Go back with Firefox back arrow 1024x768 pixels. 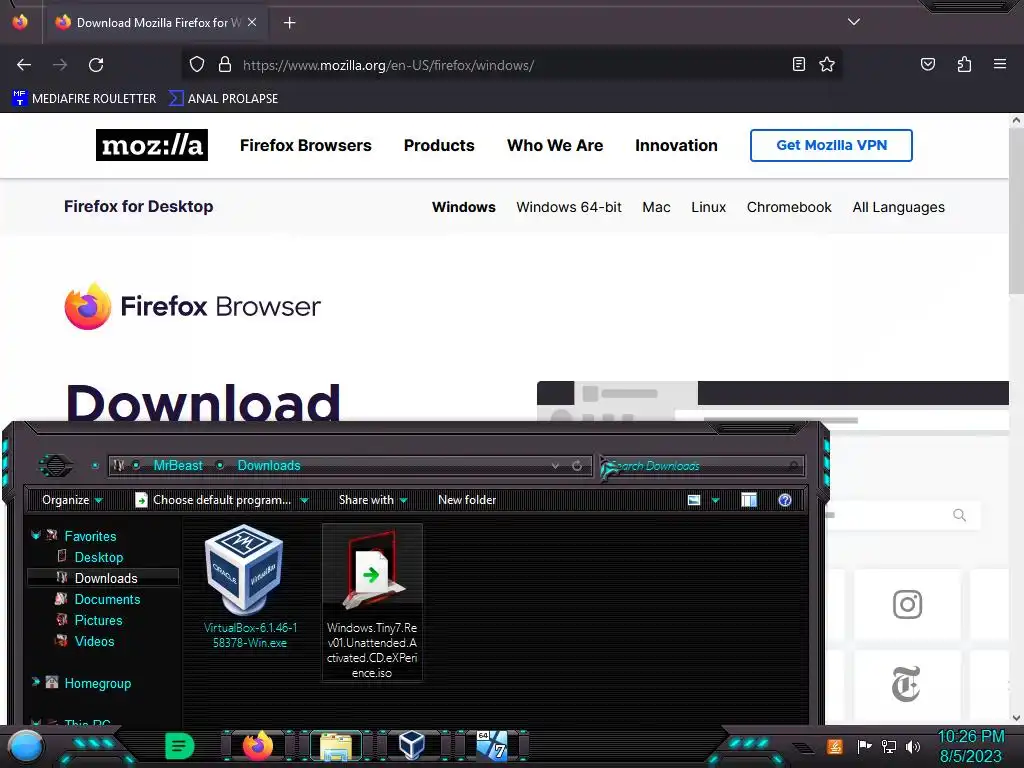point(24,65)
